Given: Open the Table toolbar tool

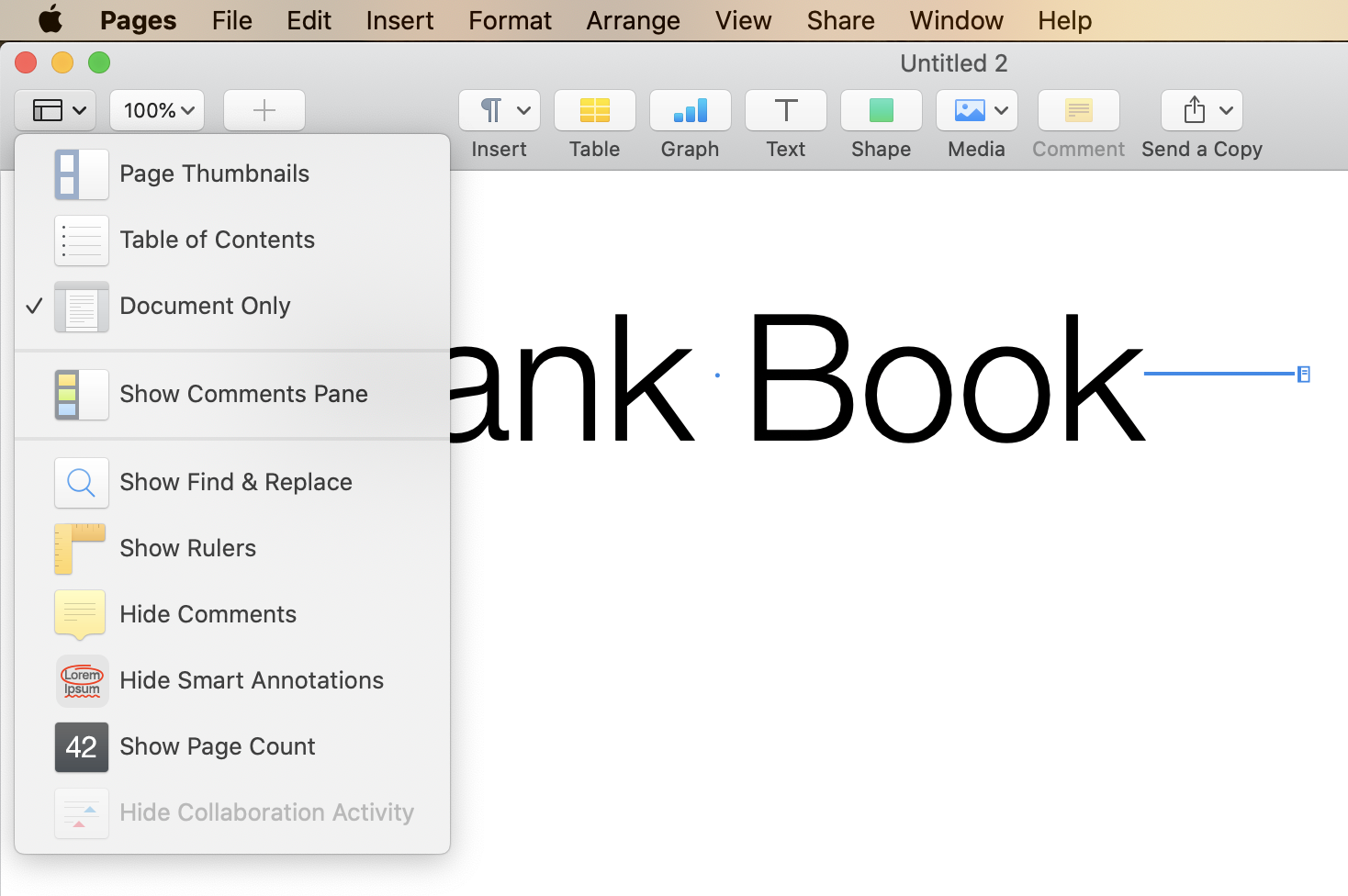Looking at the screenshot, I should pos(595,110).
